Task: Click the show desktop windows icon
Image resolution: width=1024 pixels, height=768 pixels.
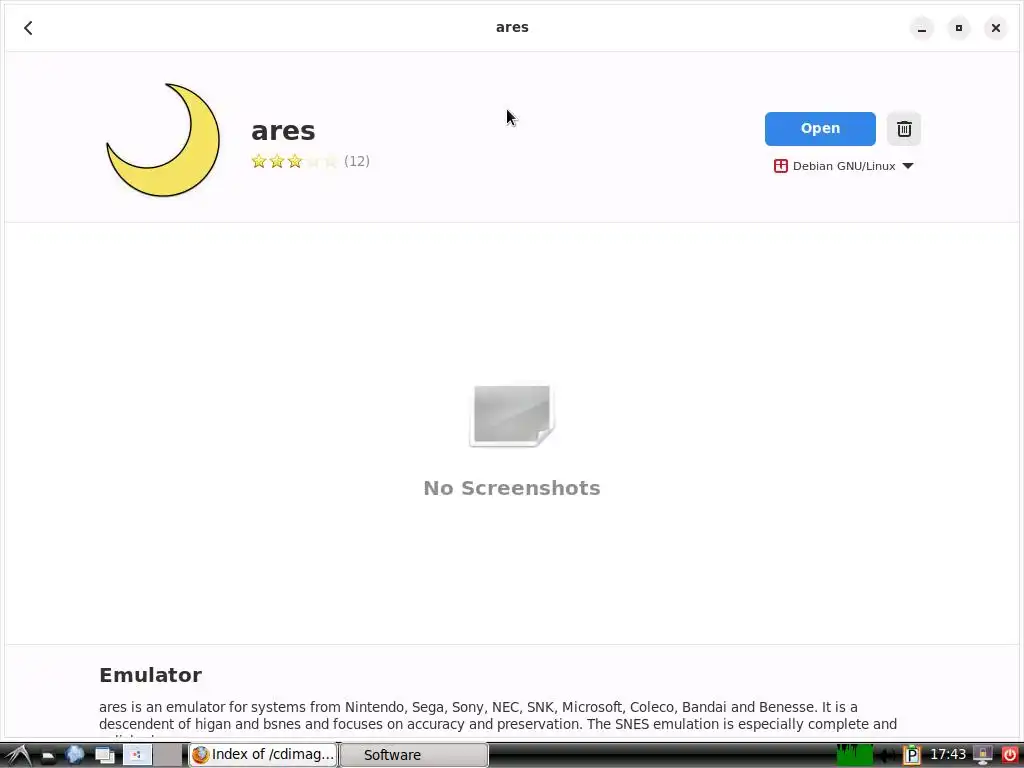Action: coord(104,756)
